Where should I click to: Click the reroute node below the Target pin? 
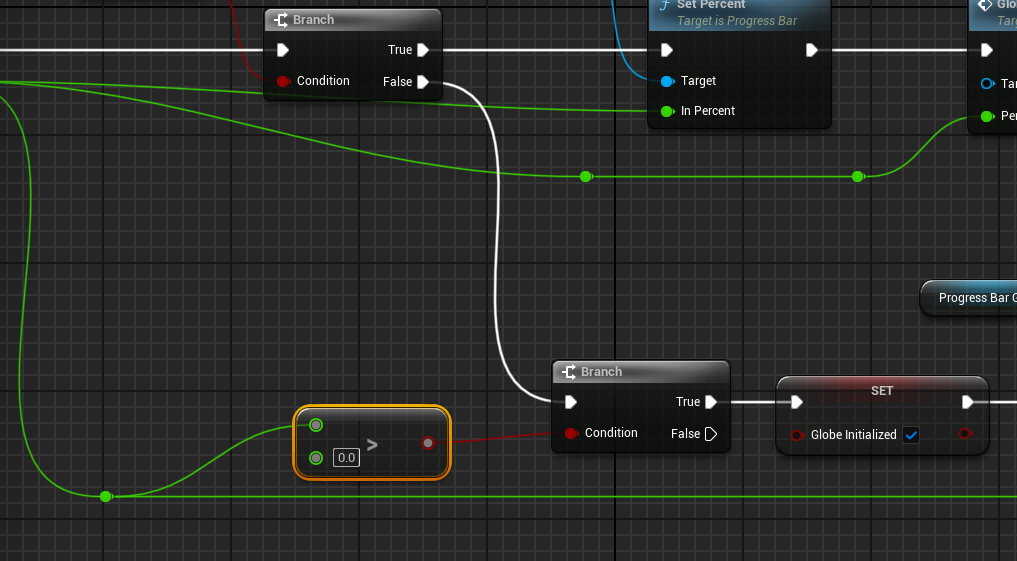pos(586,176)
